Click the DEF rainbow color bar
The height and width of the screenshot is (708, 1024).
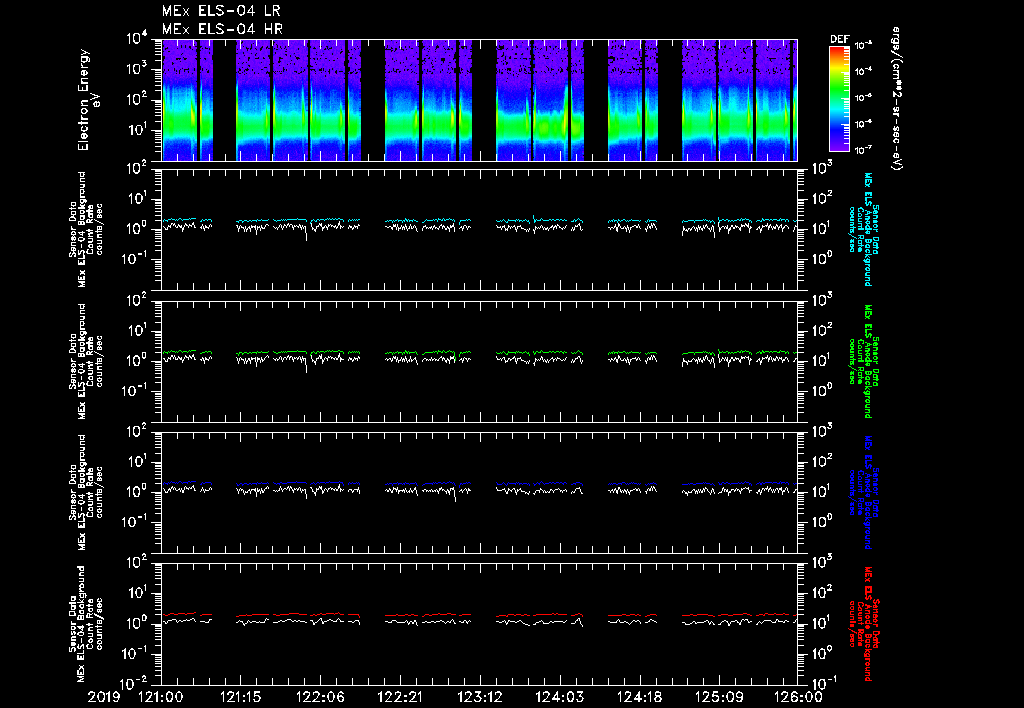coord(839,99)
